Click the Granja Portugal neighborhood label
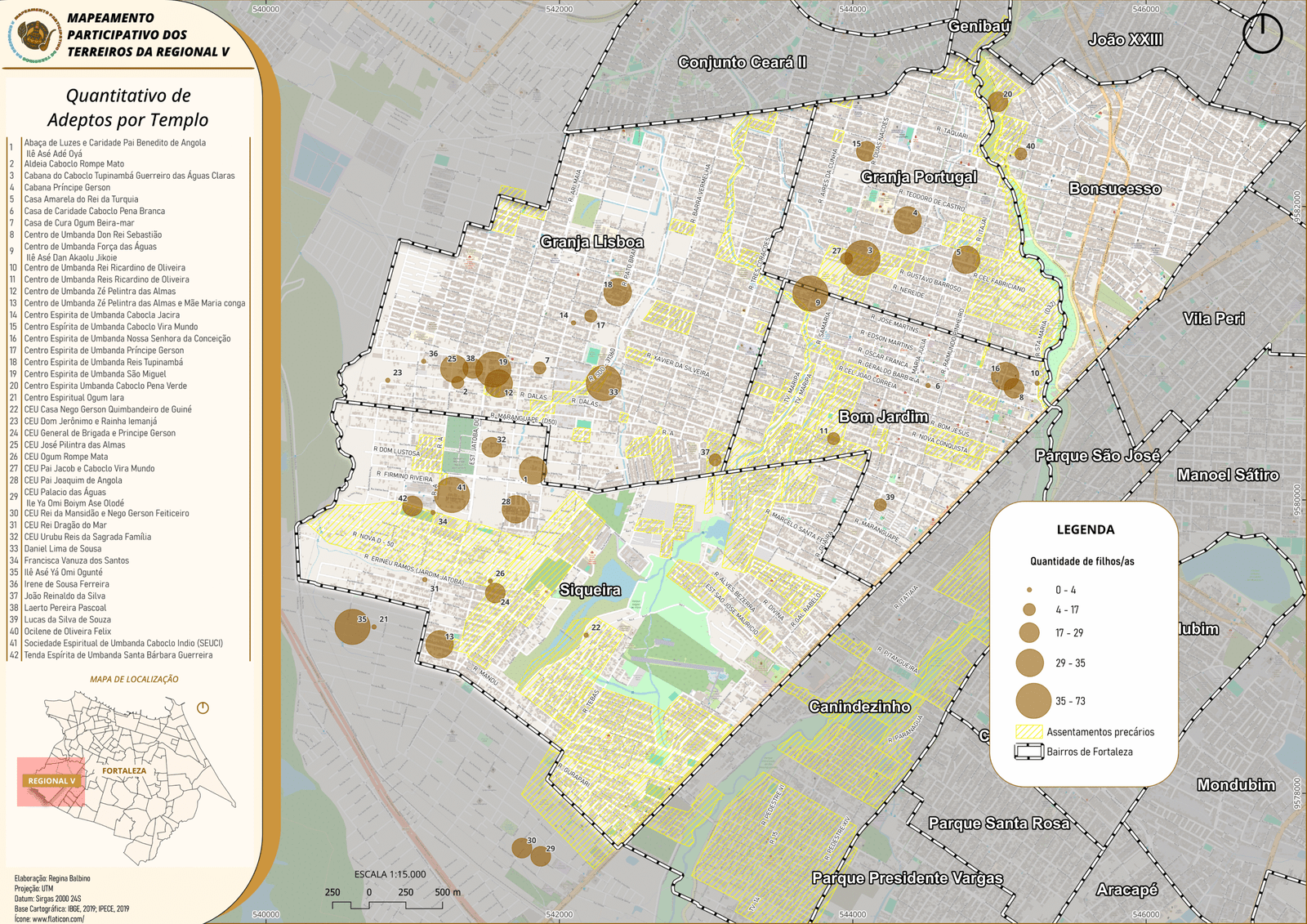 [918, 177]
